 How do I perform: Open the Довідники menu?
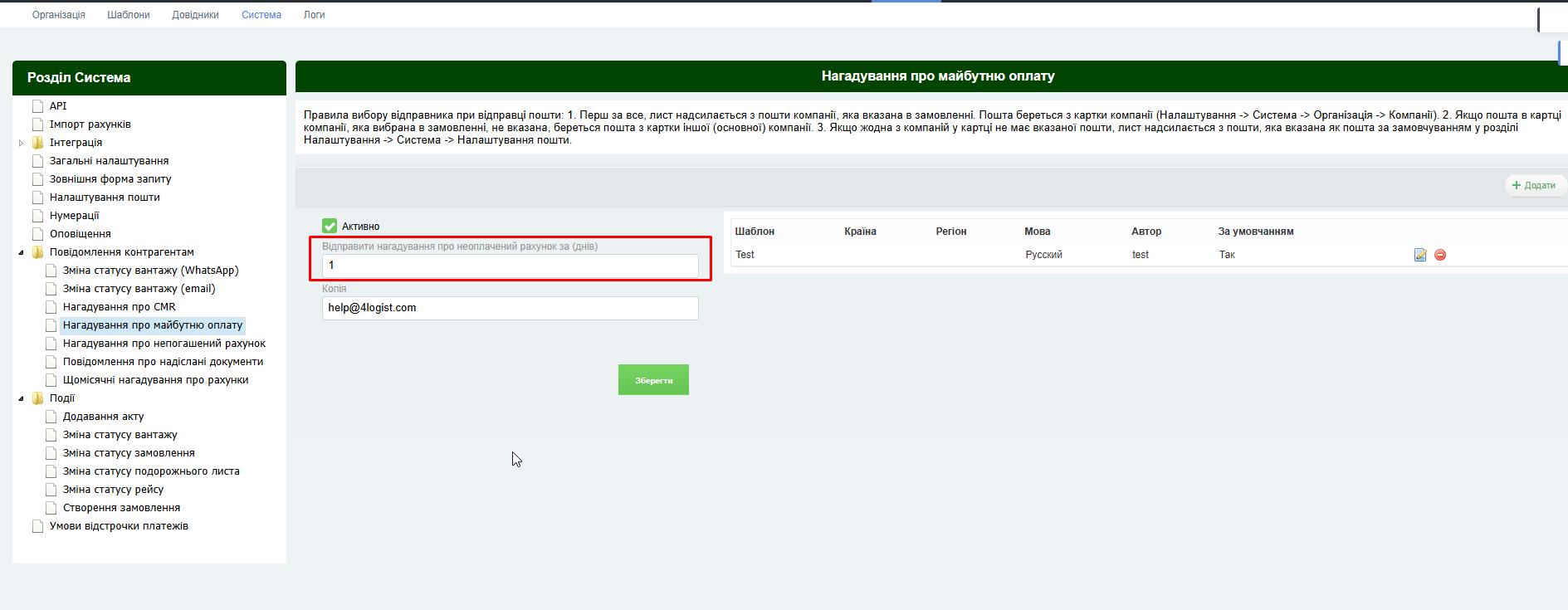195,15
